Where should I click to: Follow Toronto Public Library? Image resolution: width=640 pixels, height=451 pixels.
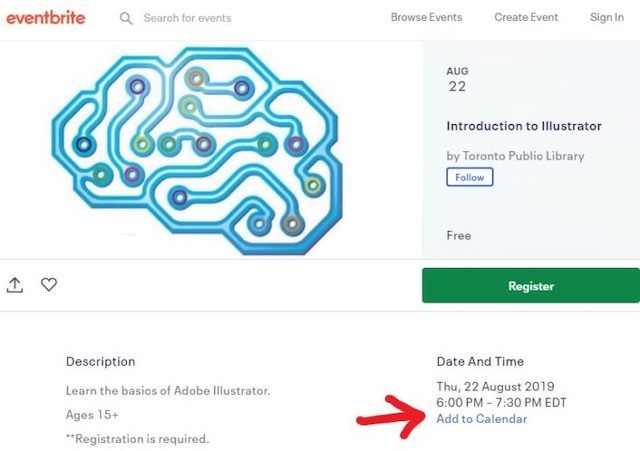tap(469, 177)
